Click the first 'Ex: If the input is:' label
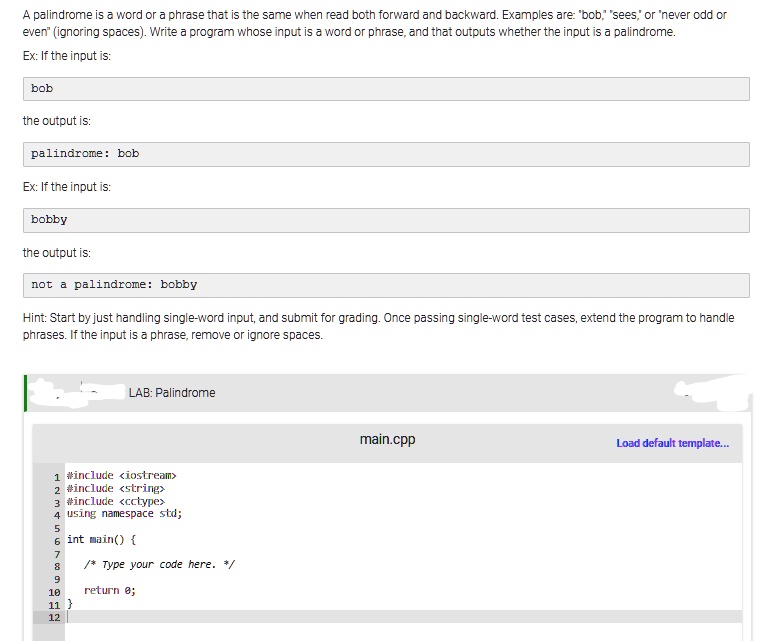 click(x=67, y=56)
